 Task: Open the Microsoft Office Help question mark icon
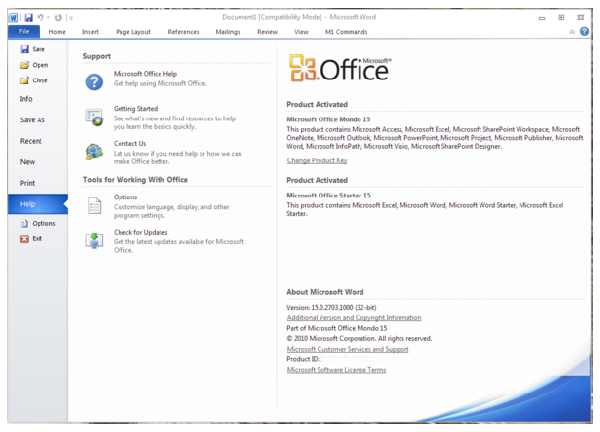(94, 81)
